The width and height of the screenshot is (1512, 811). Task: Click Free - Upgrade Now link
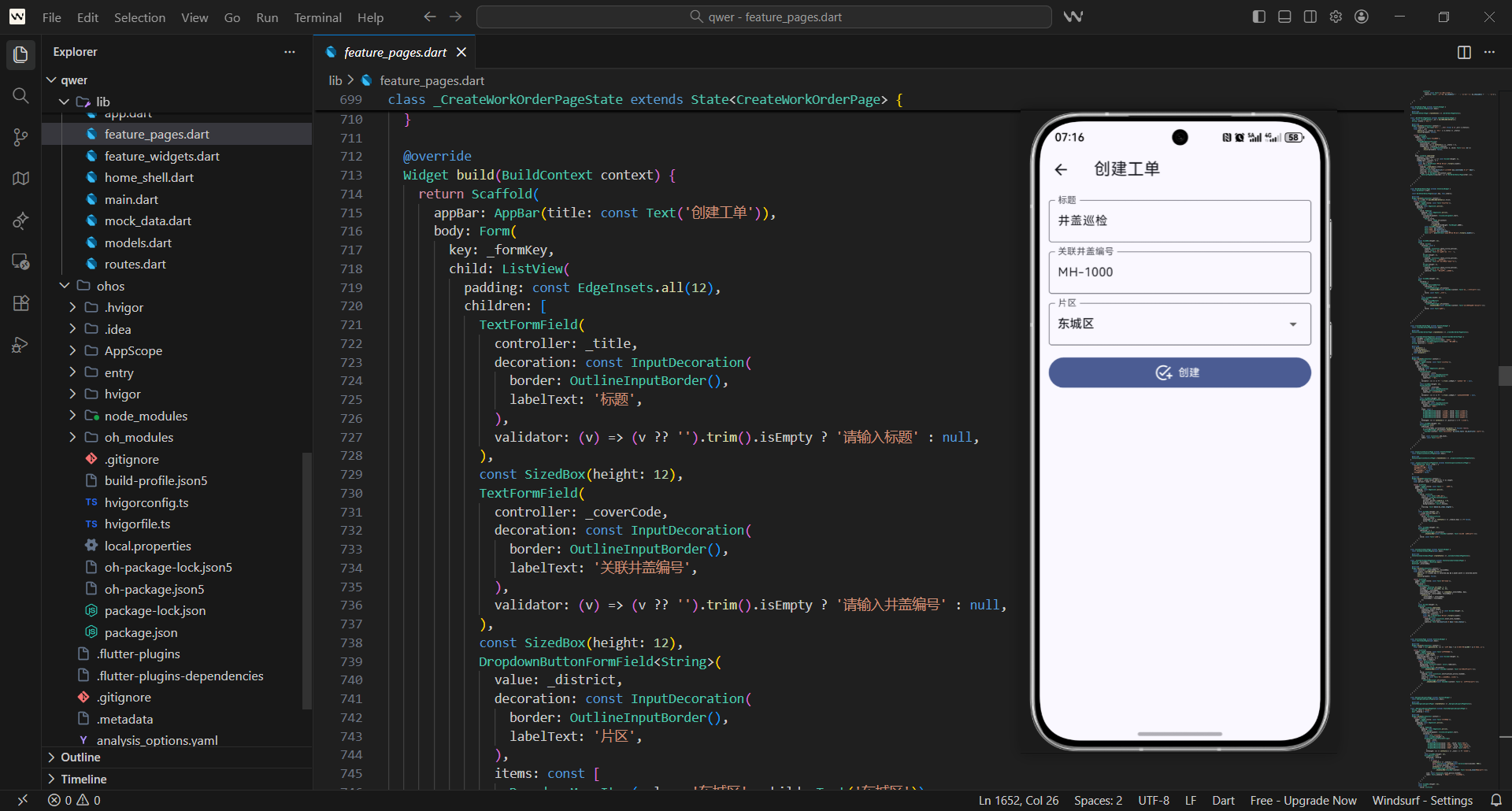[1303, 800]
